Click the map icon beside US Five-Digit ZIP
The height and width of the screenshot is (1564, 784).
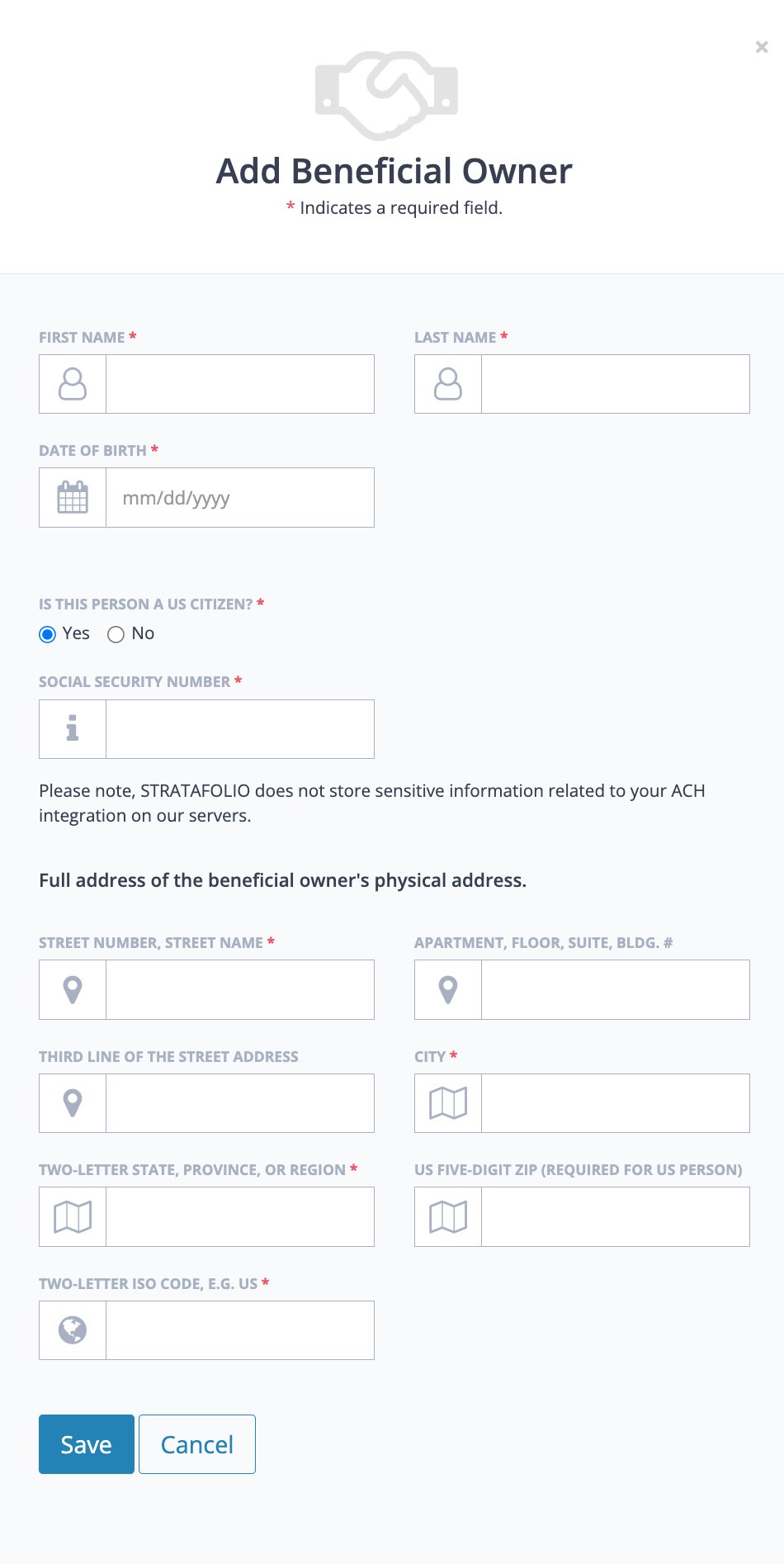[448, 1216]
